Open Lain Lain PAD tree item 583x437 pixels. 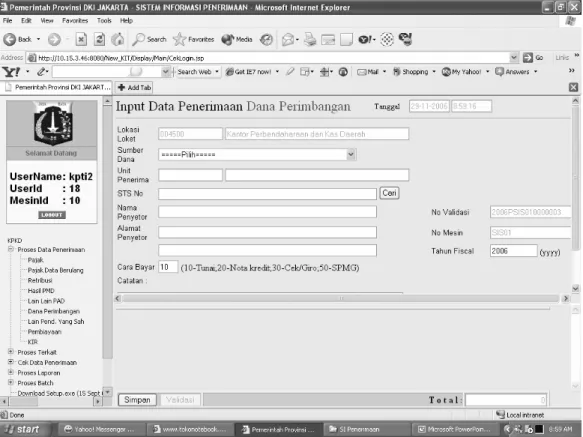coord(46,301)
